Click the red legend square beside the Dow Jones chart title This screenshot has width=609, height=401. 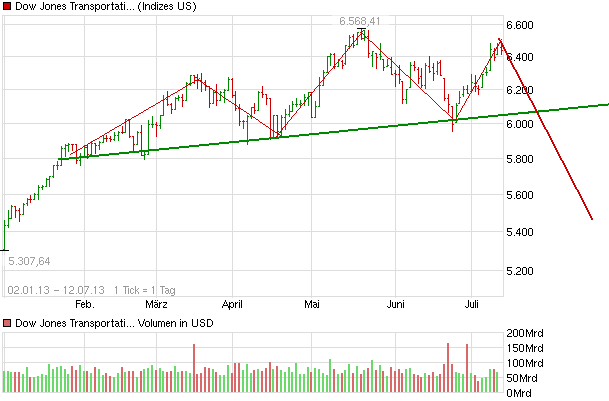pos(7,8)
